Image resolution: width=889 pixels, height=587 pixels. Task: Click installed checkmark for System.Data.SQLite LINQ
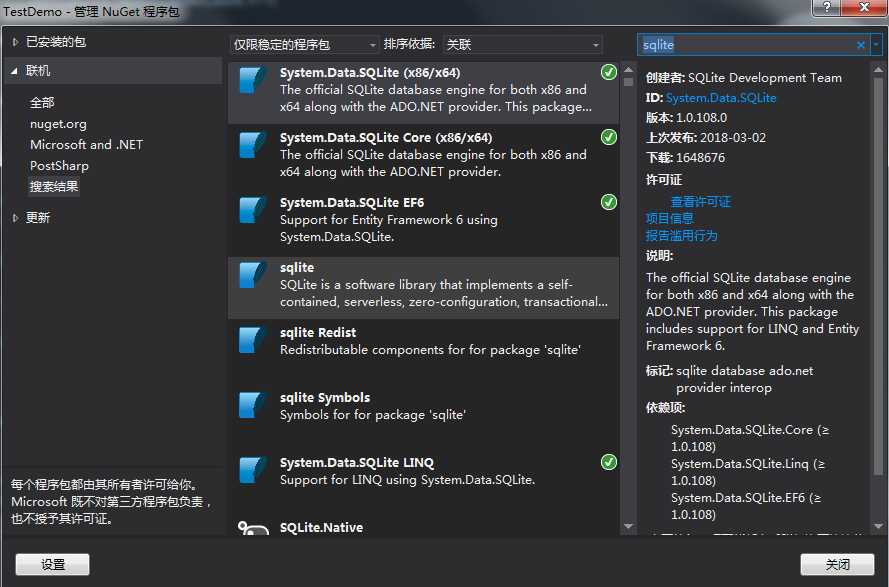click(608, 462)
